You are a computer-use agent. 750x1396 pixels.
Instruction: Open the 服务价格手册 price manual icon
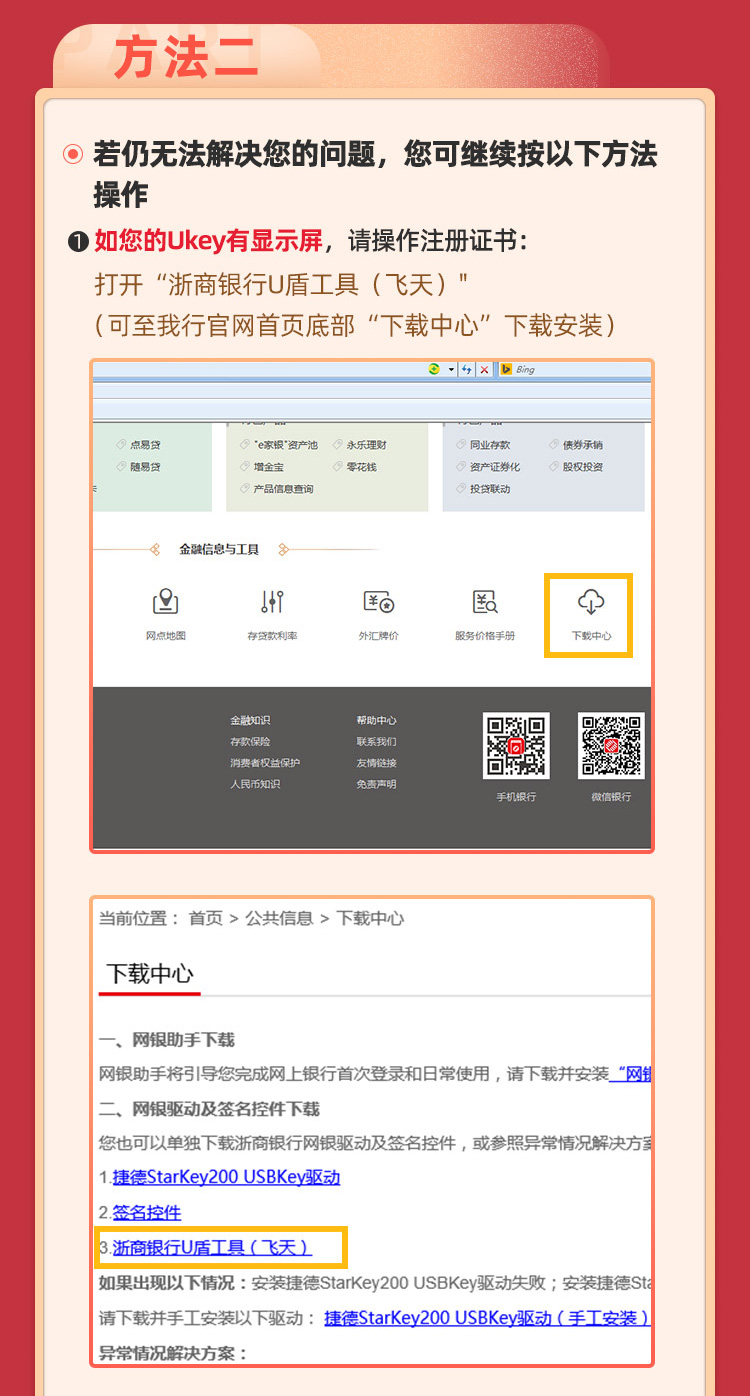tap(485, 601)
